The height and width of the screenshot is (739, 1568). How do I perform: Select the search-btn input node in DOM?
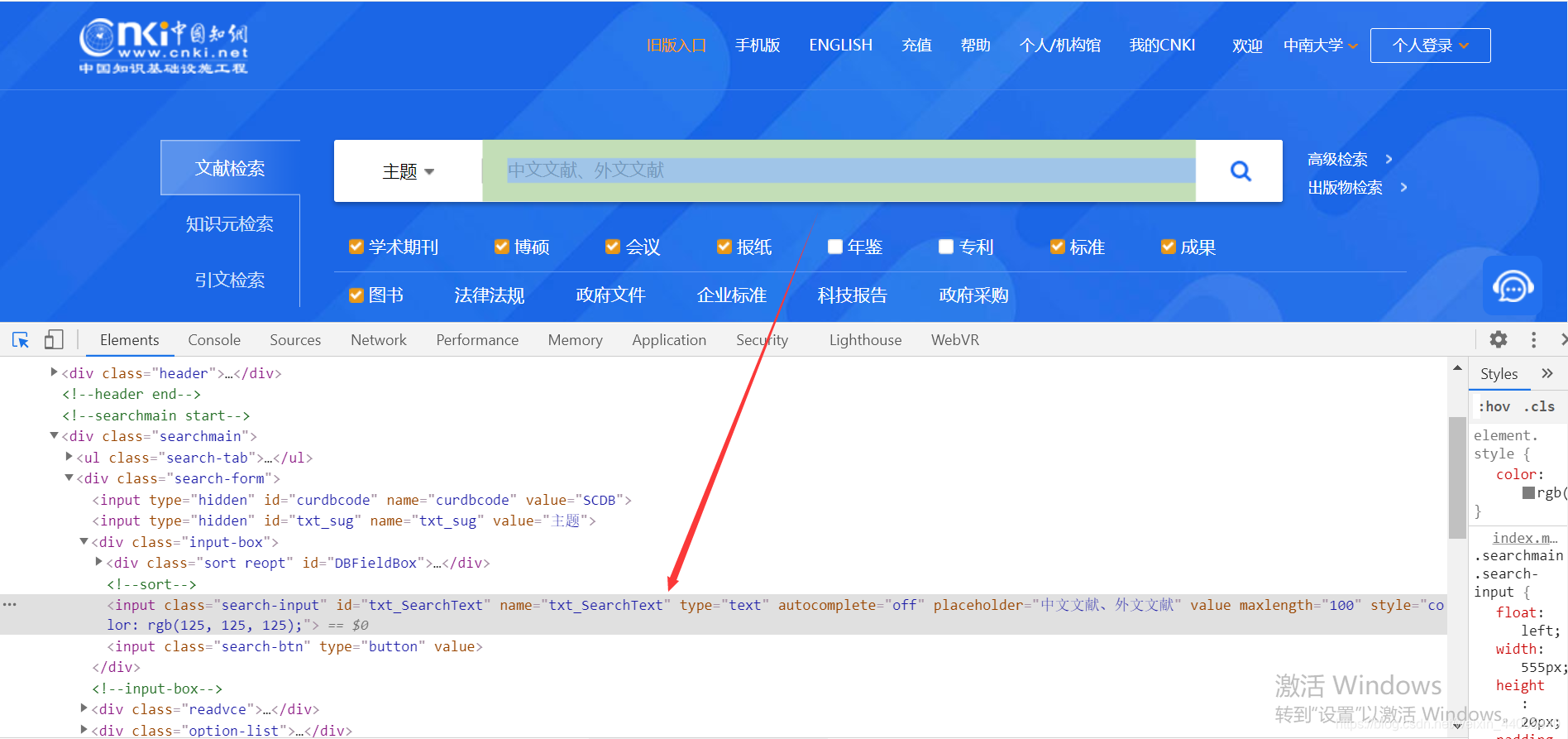294,646
